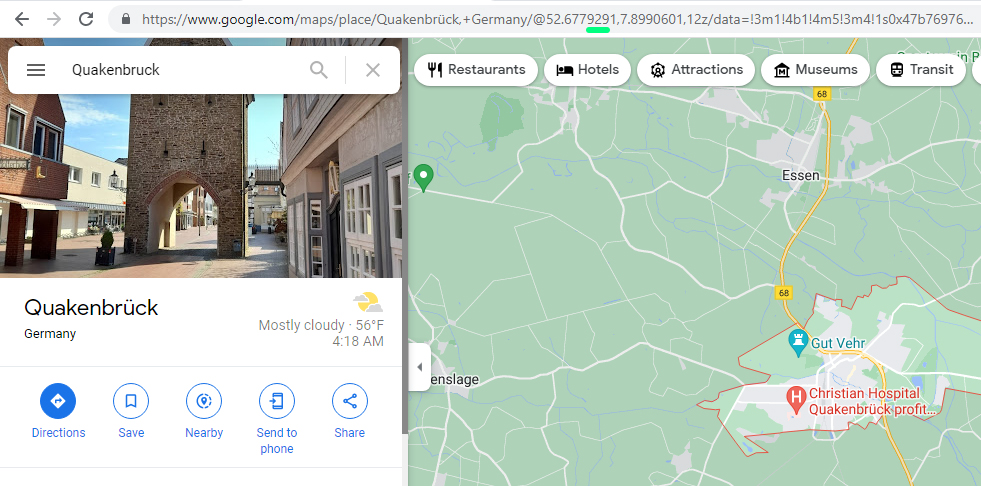Share the Quakenbrück location
The height and width of the screenshot is (486, 981).
[350, 402]
